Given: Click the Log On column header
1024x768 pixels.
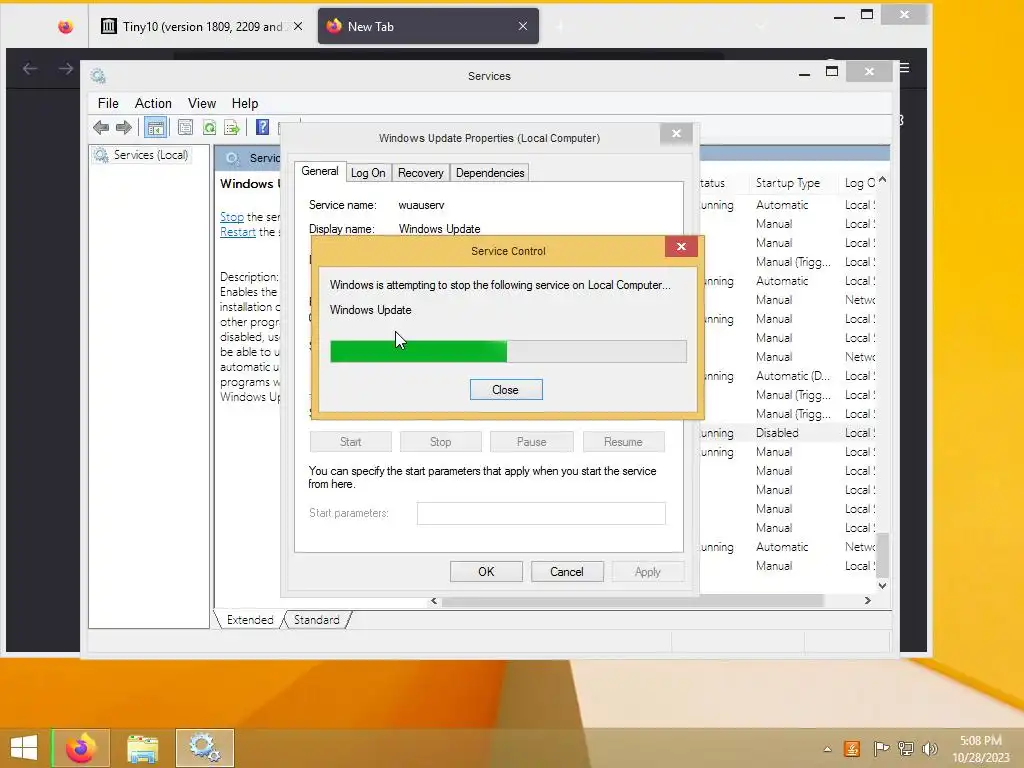Looking at the screenshot, I should tap(859, 183).
